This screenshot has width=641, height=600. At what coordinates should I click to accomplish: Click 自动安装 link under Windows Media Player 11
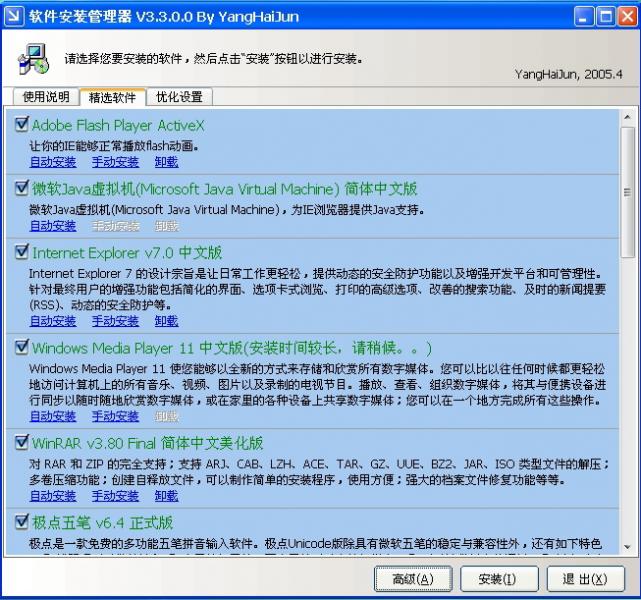[x=53, y=416]
